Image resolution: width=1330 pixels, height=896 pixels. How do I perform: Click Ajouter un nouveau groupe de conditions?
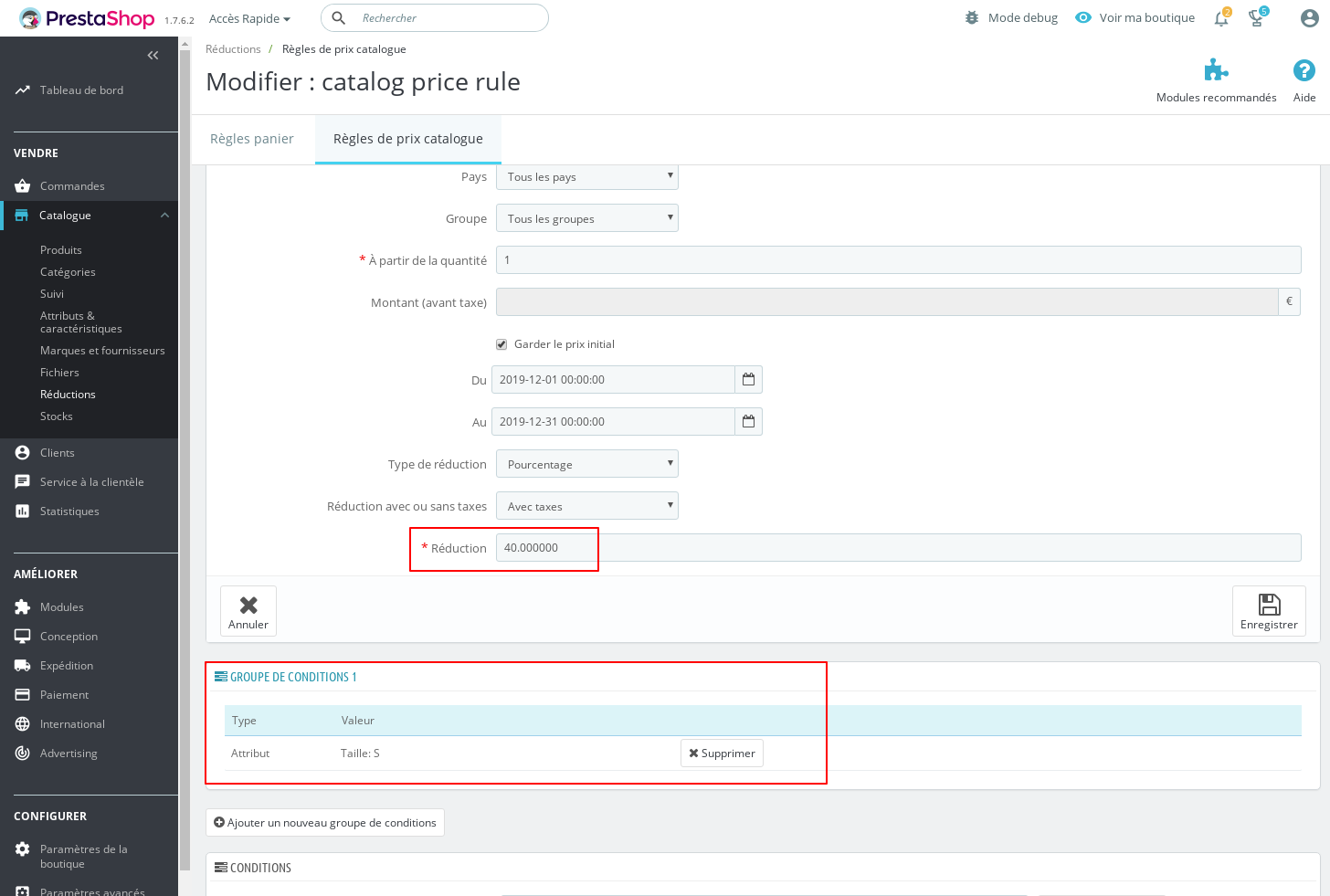(x=324, y=822)
